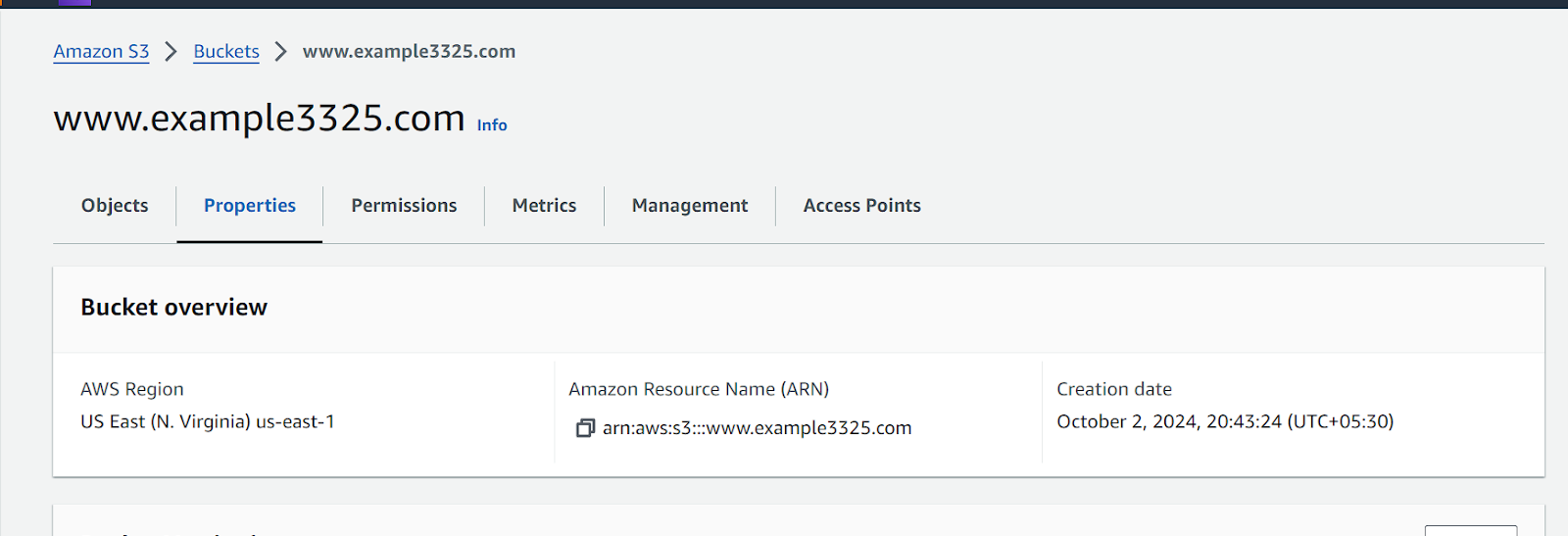Go back to the Buckets list link

click(x=226, y=52)
